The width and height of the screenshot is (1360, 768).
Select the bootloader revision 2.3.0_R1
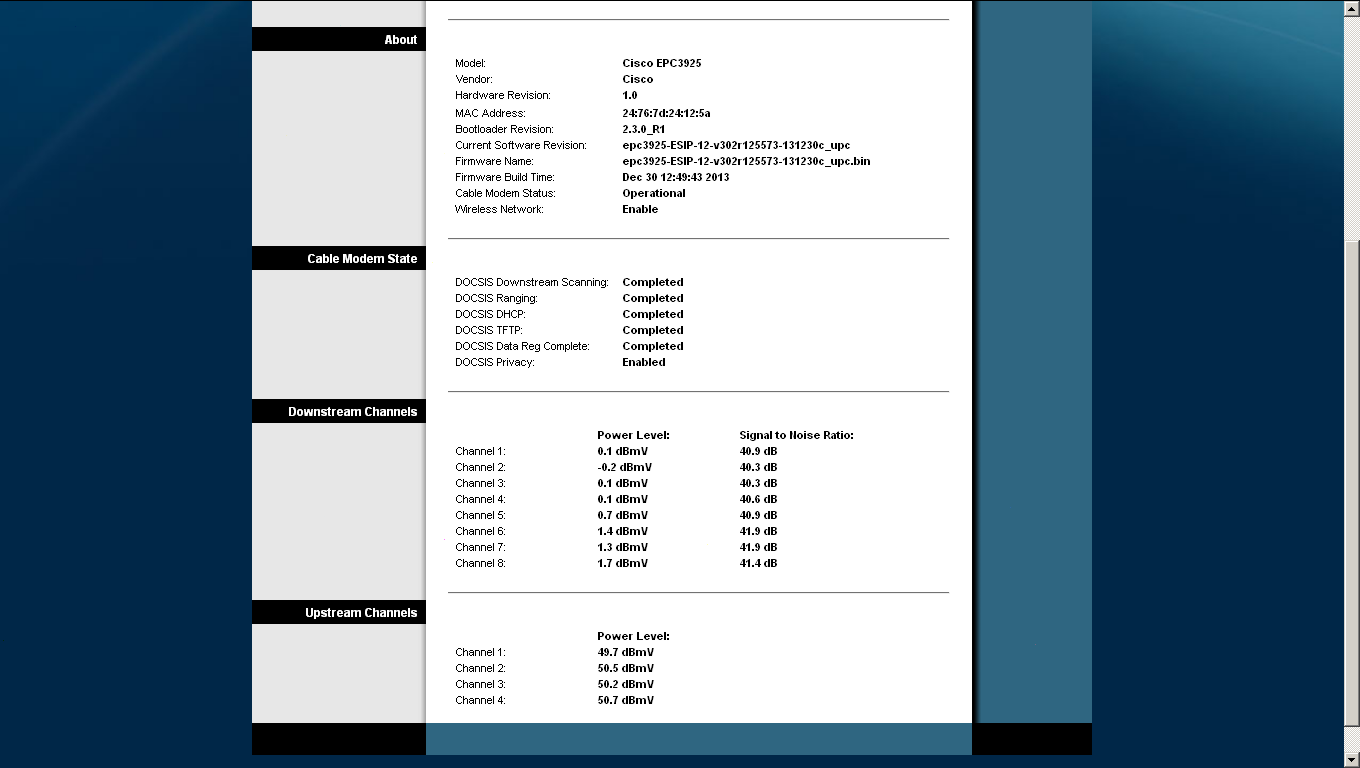coord(644,129)
